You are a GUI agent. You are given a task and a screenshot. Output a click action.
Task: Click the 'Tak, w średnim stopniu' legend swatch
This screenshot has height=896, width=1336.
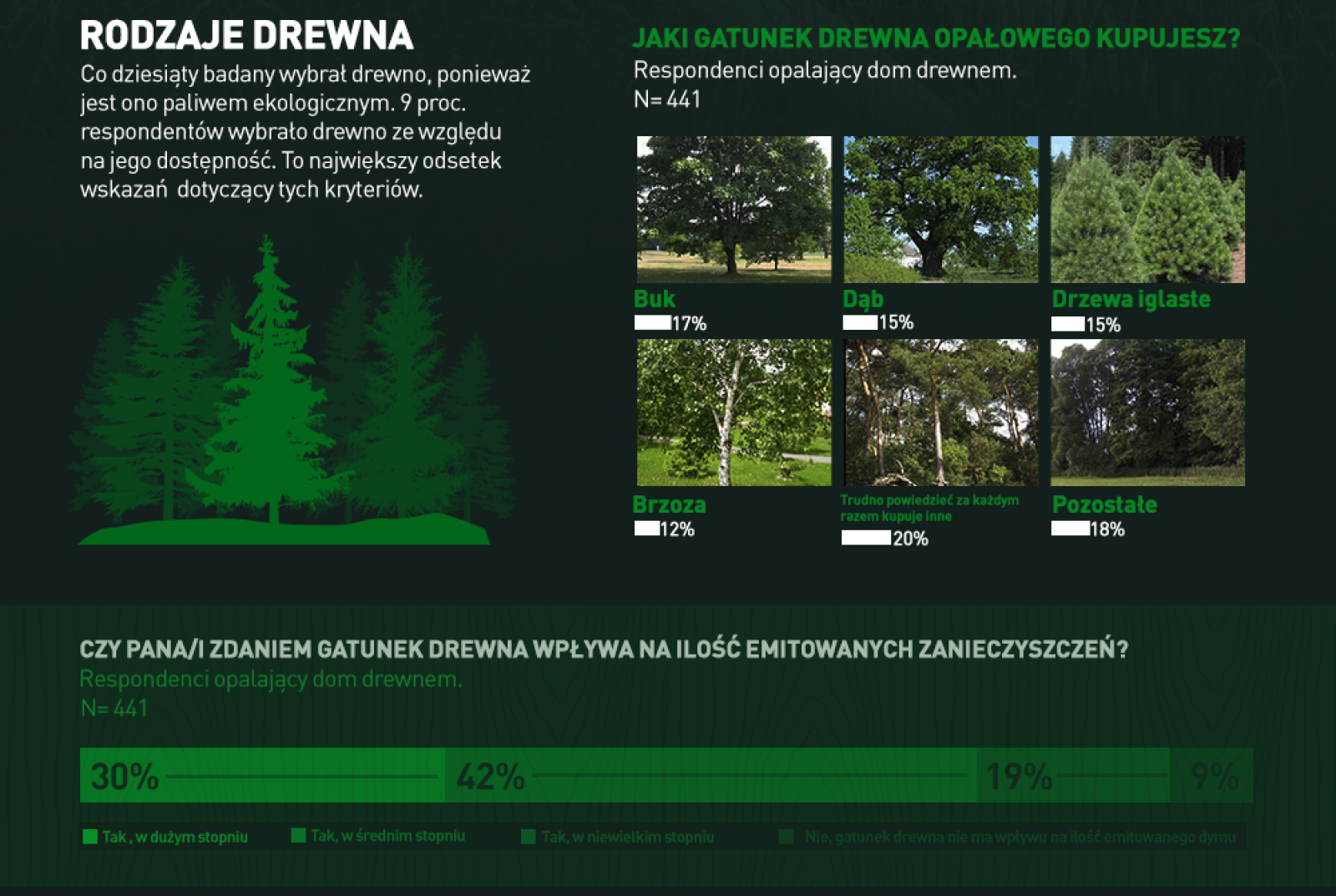pos(298,835)
